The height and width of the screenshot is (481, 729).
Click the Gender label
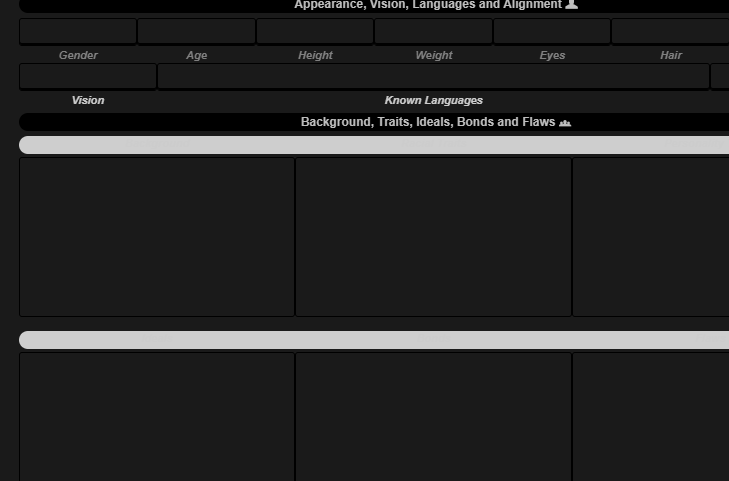click(x=78, y=55)
